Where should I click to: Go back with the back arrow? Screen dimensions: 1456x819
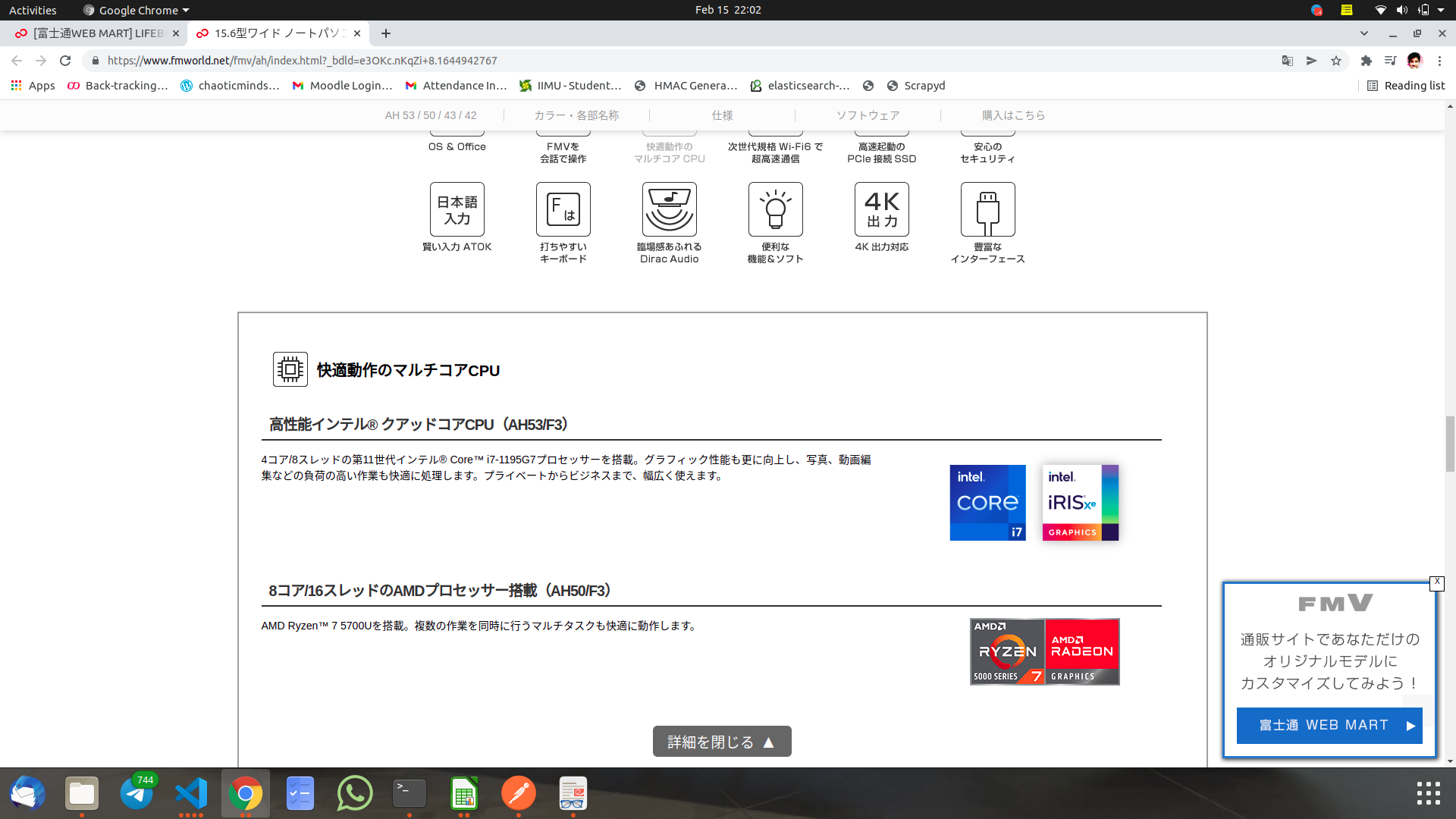(17, 61)
